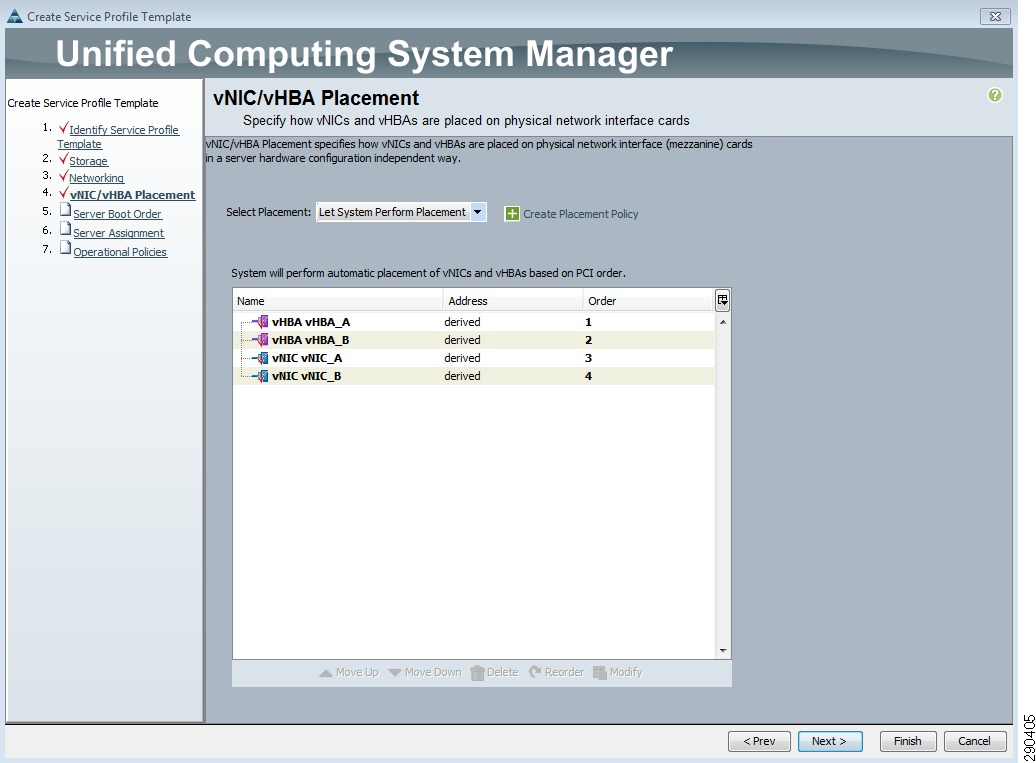1036x763 pixels.
Task: Click order value 4 for vNIC_B
Action: [588, 376]
